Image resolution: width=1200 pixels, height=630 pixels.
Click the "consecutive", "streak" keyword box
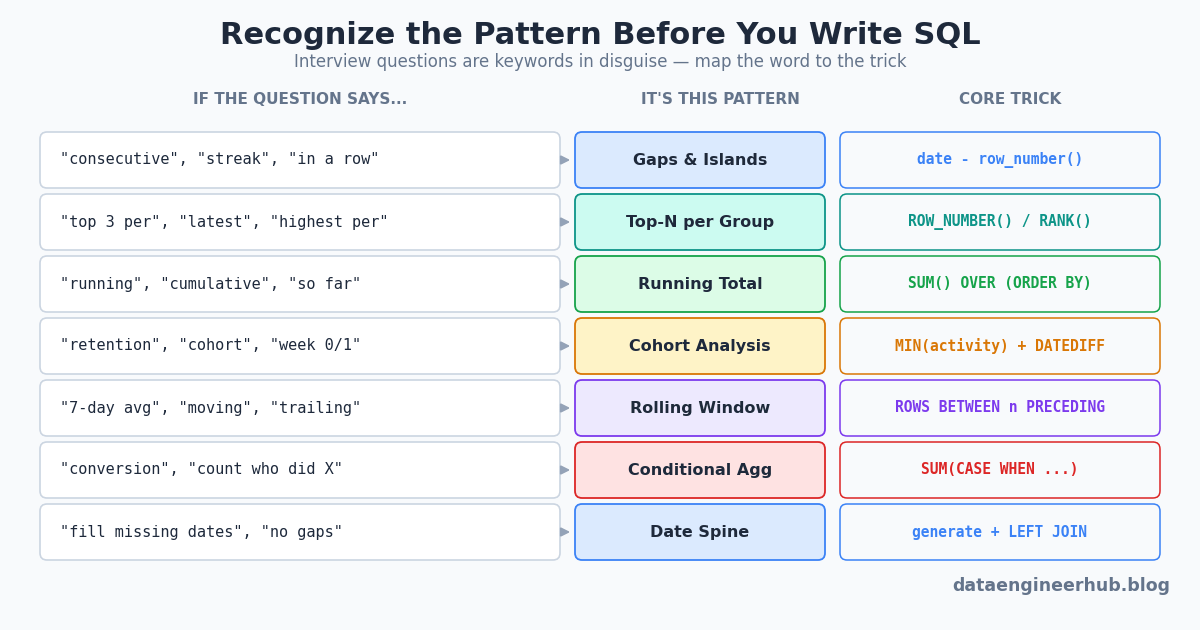click(x=300, y=160)
